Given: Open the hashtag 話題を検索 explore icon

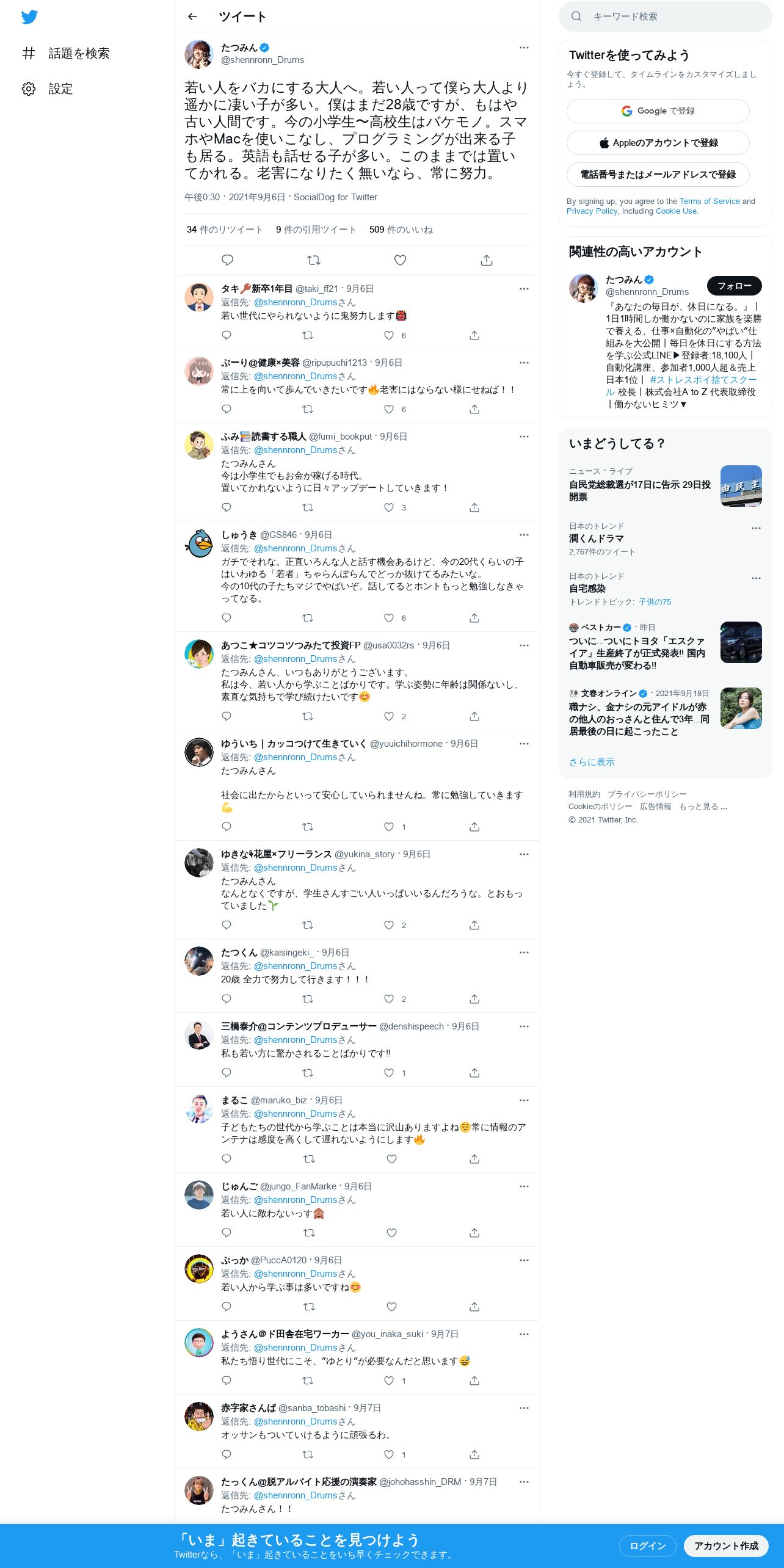Looking at the screenshot, I should click(29, 54).
